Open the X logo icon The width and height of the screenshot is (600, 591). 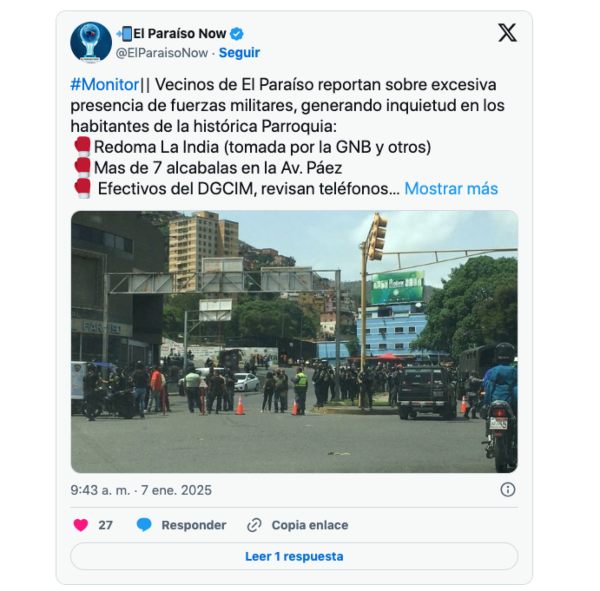pos(507,33)
